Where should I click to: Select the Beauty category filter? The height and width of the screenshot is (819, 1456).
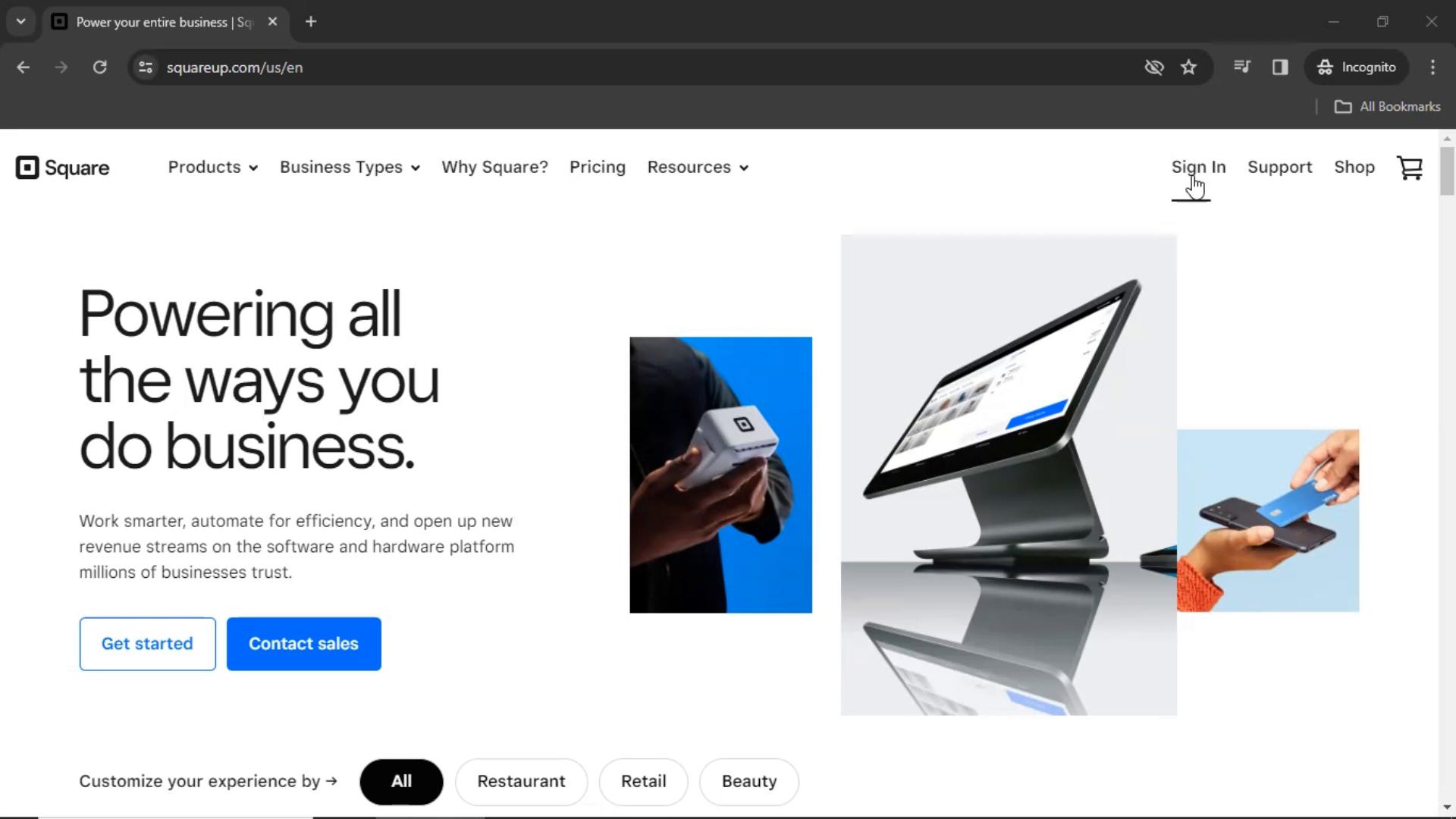pyautogui.click(x=749, y=781)
